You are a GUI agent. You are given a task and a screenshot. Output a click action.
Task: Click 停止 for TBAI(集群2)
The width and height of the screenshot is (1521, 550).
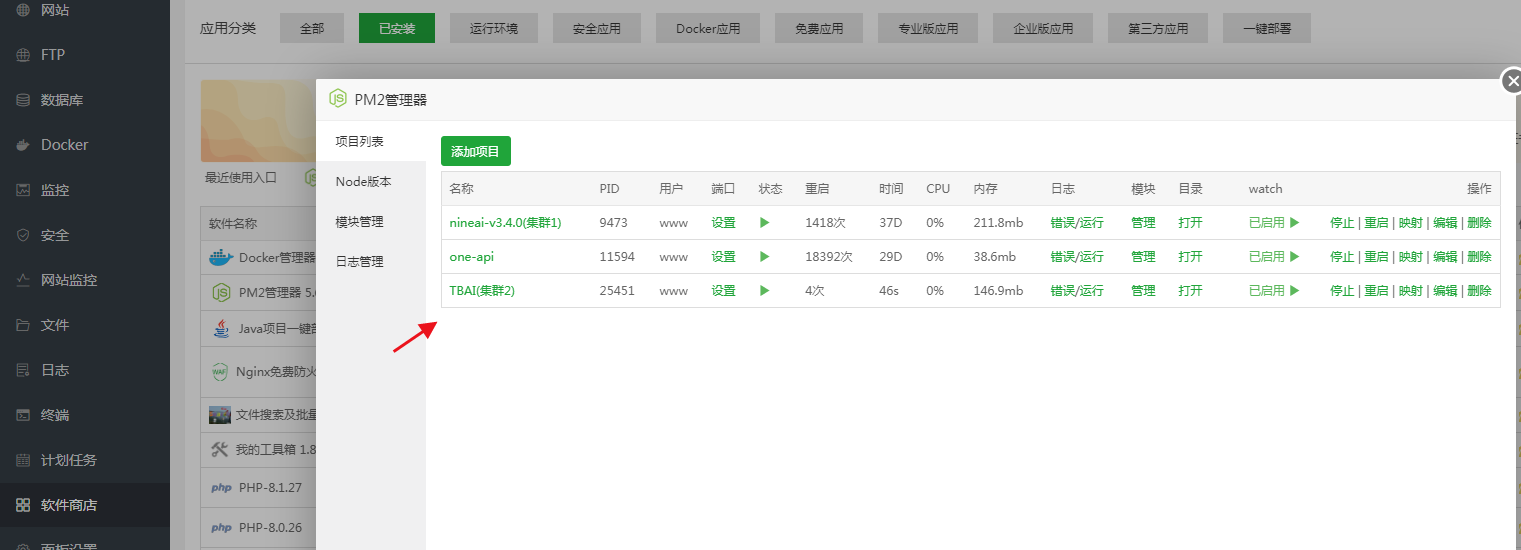(x=1342, y=290)
